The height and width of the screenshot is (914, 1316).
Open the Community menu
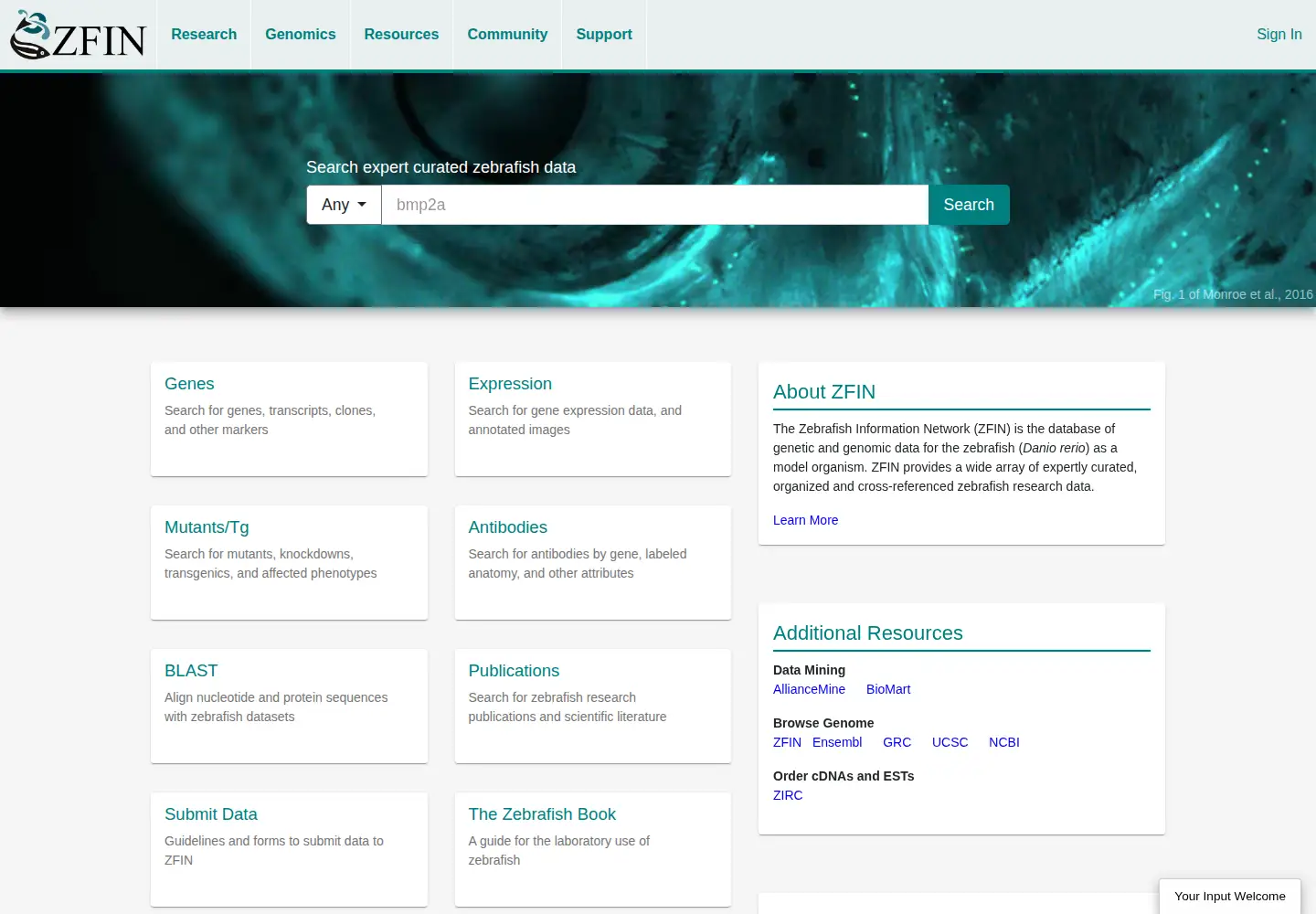[x=507, y=34]
